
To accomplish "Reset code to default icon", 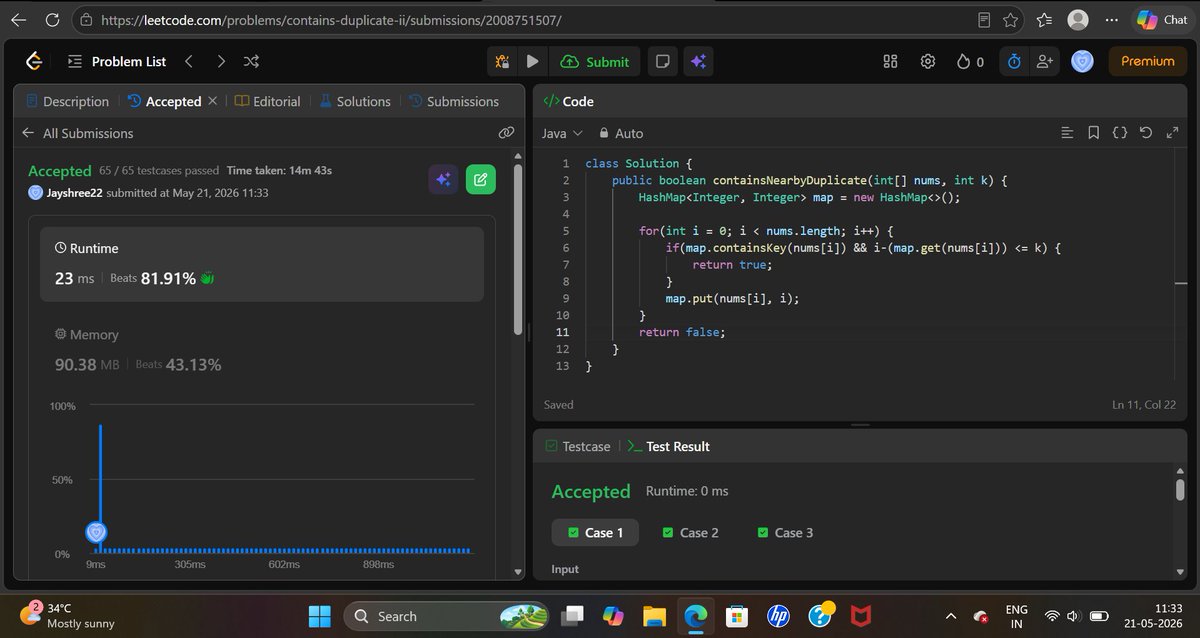I will point(1146,133).
